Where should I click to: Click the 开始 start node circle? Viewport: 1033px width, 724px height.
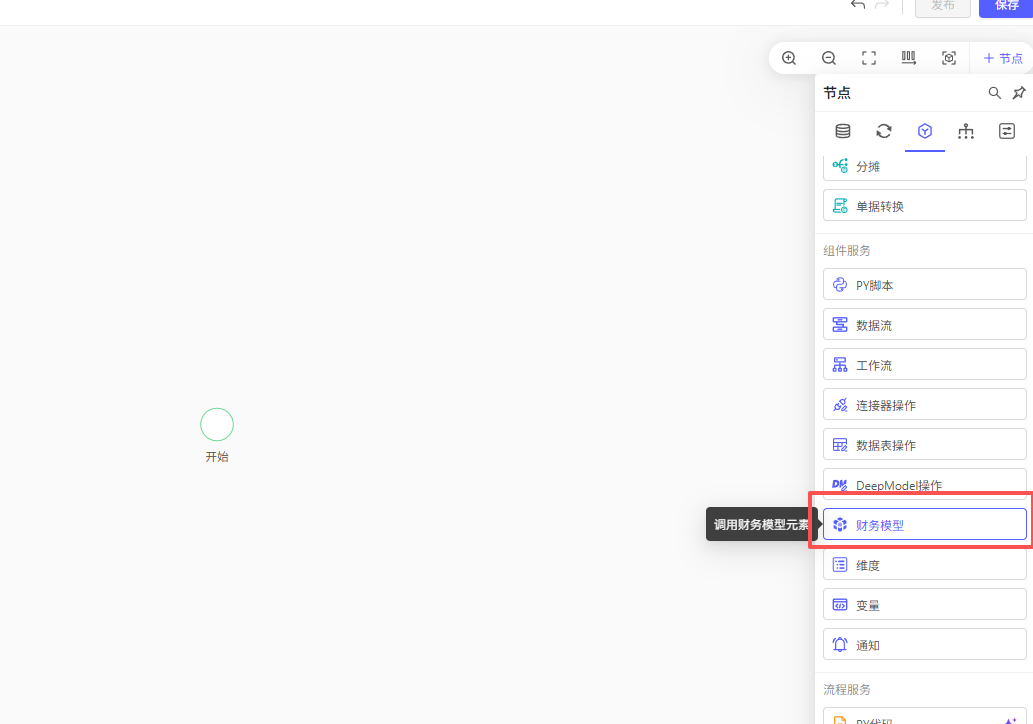[217, 425]
